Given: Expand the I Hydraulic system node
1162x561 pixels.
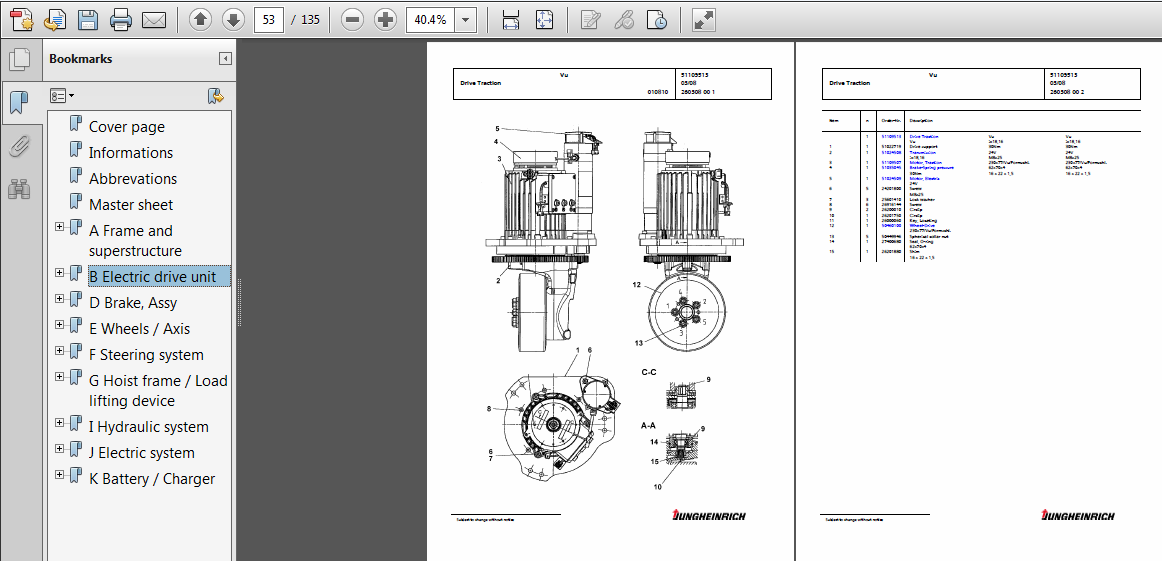Looking at the screenshot, I should [x=59, y=422].
